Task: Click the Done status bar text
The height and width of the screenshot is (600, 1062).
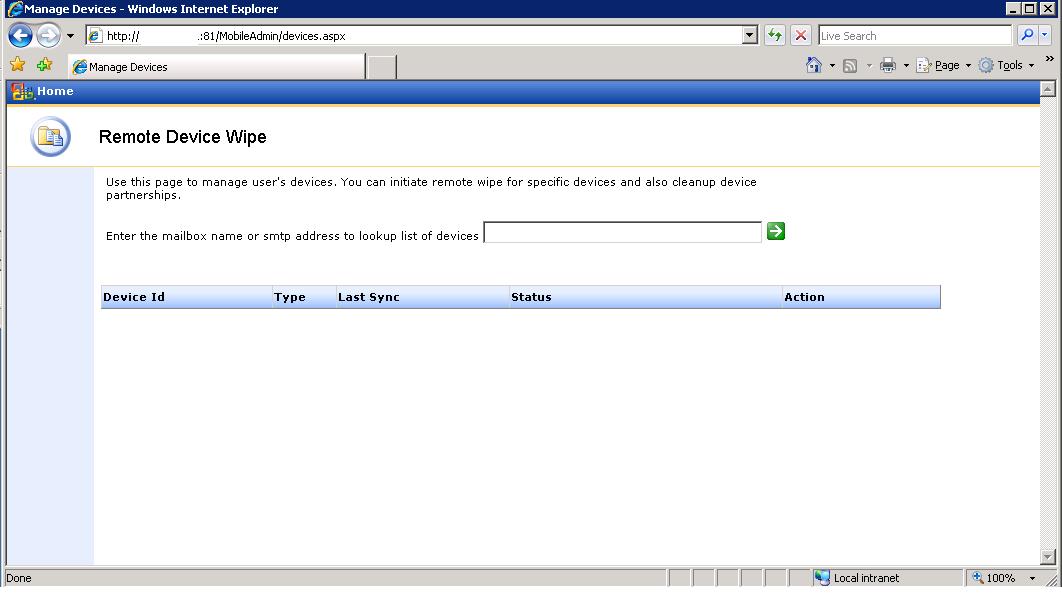Action: (19, 578)
